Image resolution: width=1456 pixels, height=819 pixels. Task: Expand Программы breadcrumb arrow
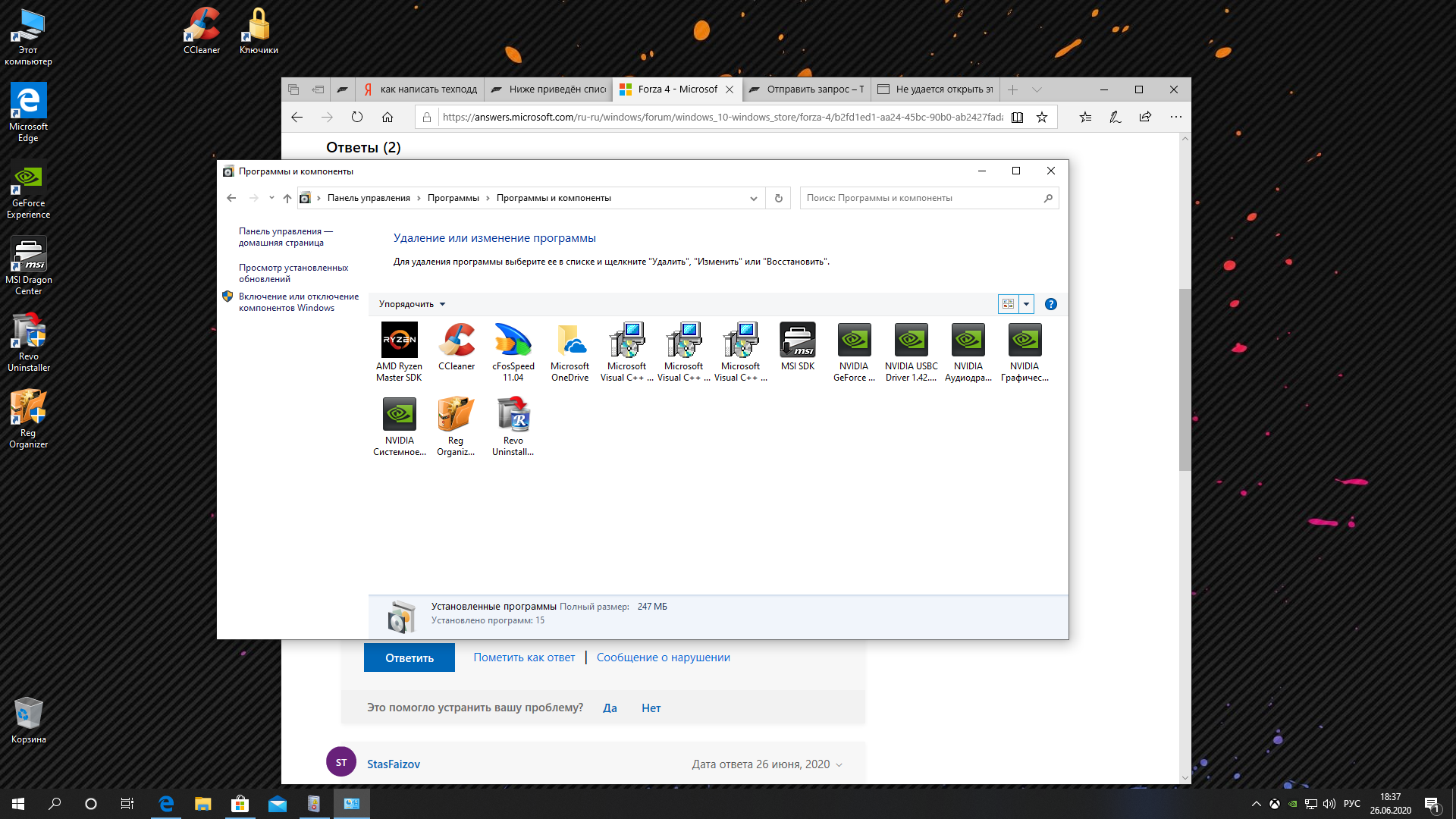coord(488,198)
